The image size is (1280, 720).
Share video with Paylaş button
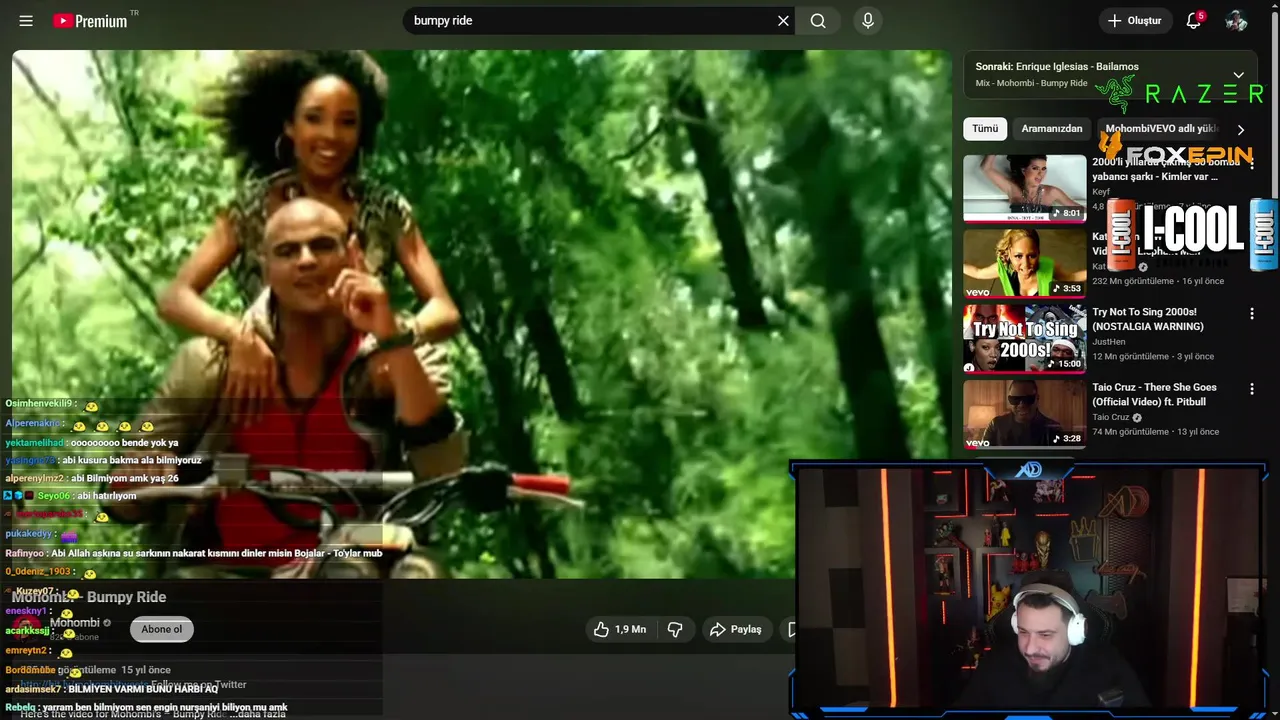point(736,629)
